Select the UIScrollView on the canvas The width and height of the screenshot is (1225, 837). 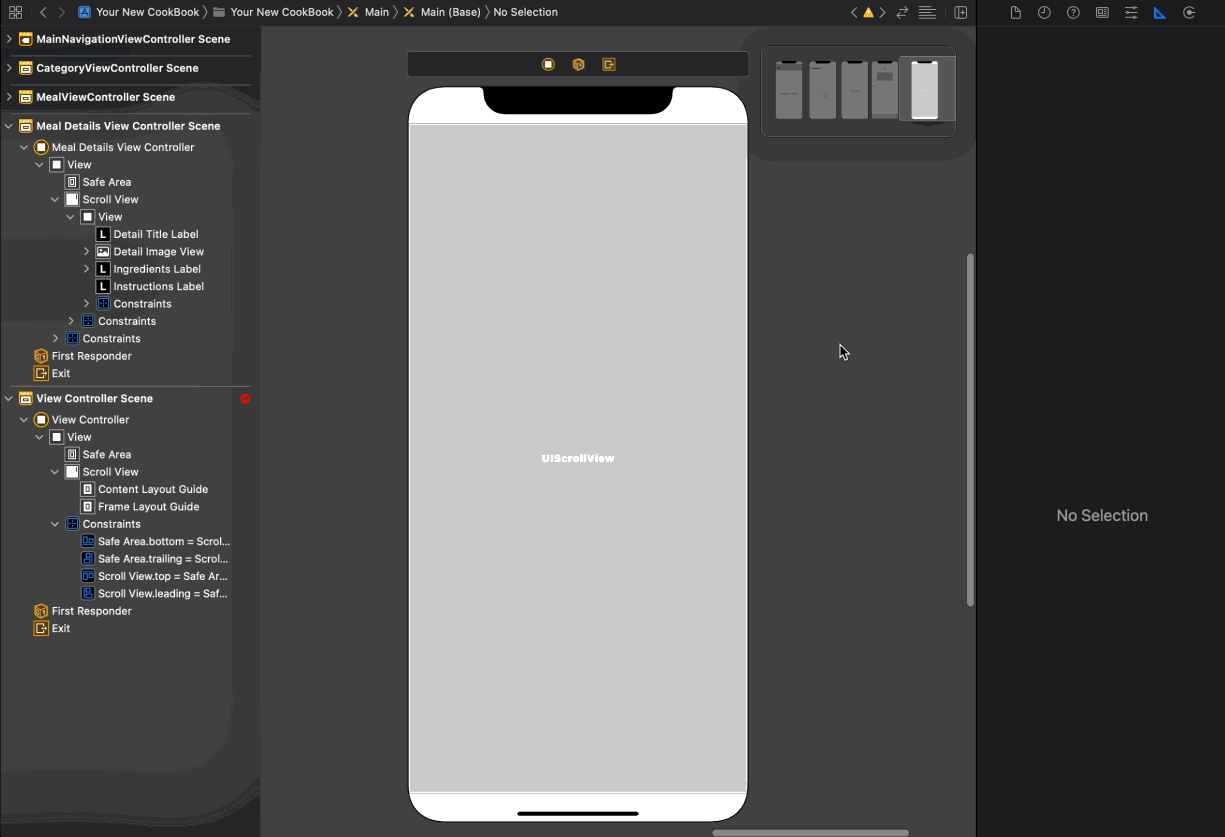pyautogui.click(x=578, y=458)
